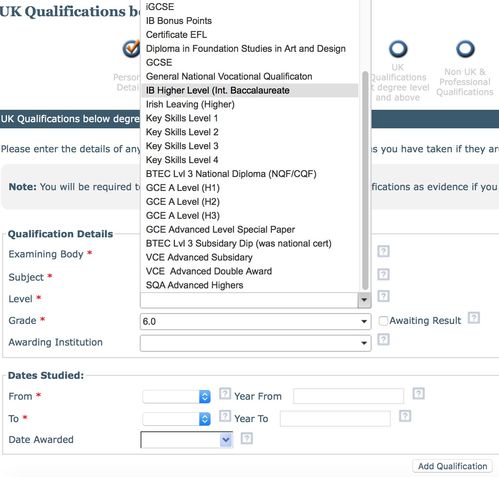Image resolution: width=499 pixels, height=477 pixels.
Task: Open the Grade dropdown showing 6.0
Action: click(x=256, y=321)
